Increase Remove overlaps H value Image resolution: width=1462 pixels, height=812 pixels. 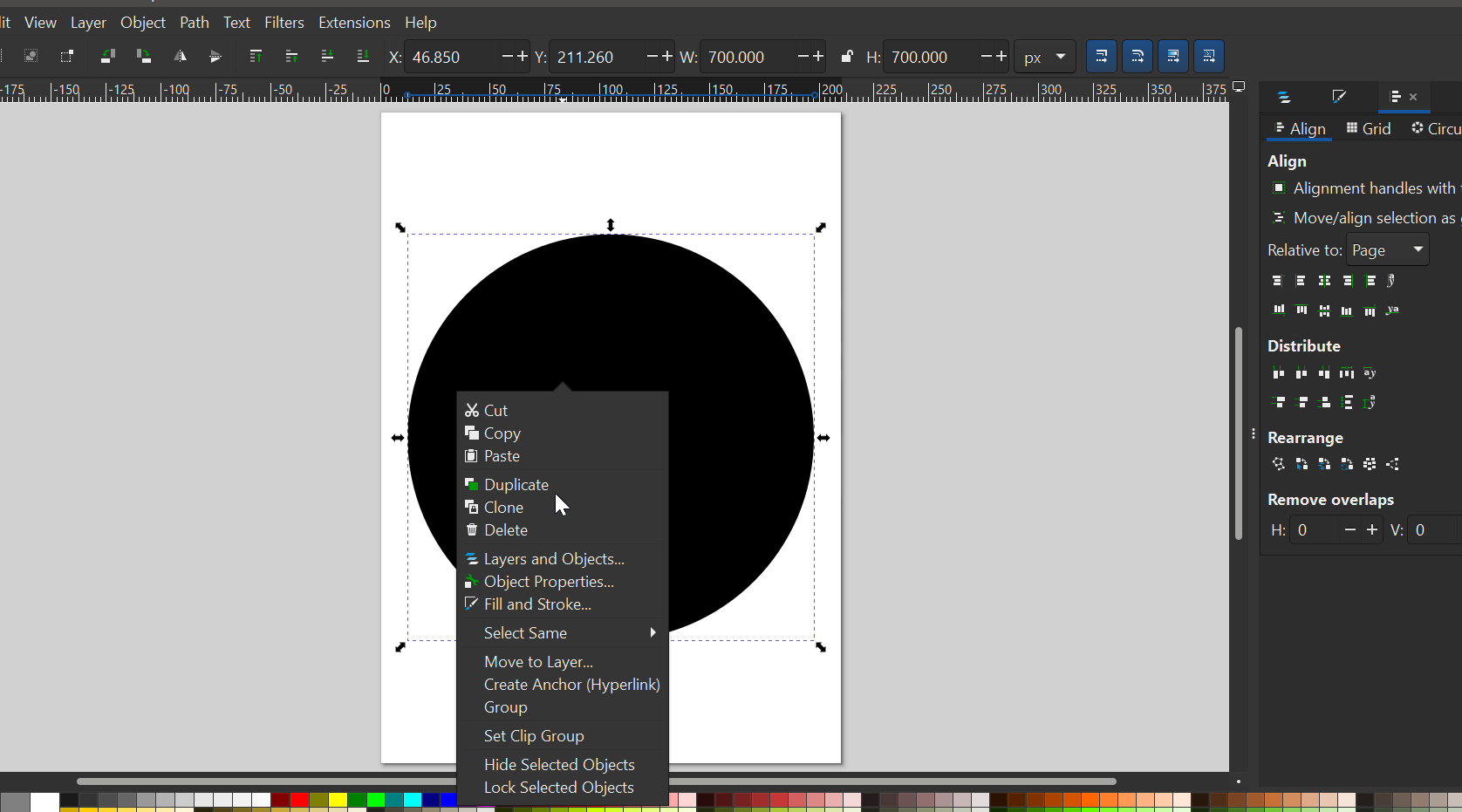click(x=1372, y=529)
